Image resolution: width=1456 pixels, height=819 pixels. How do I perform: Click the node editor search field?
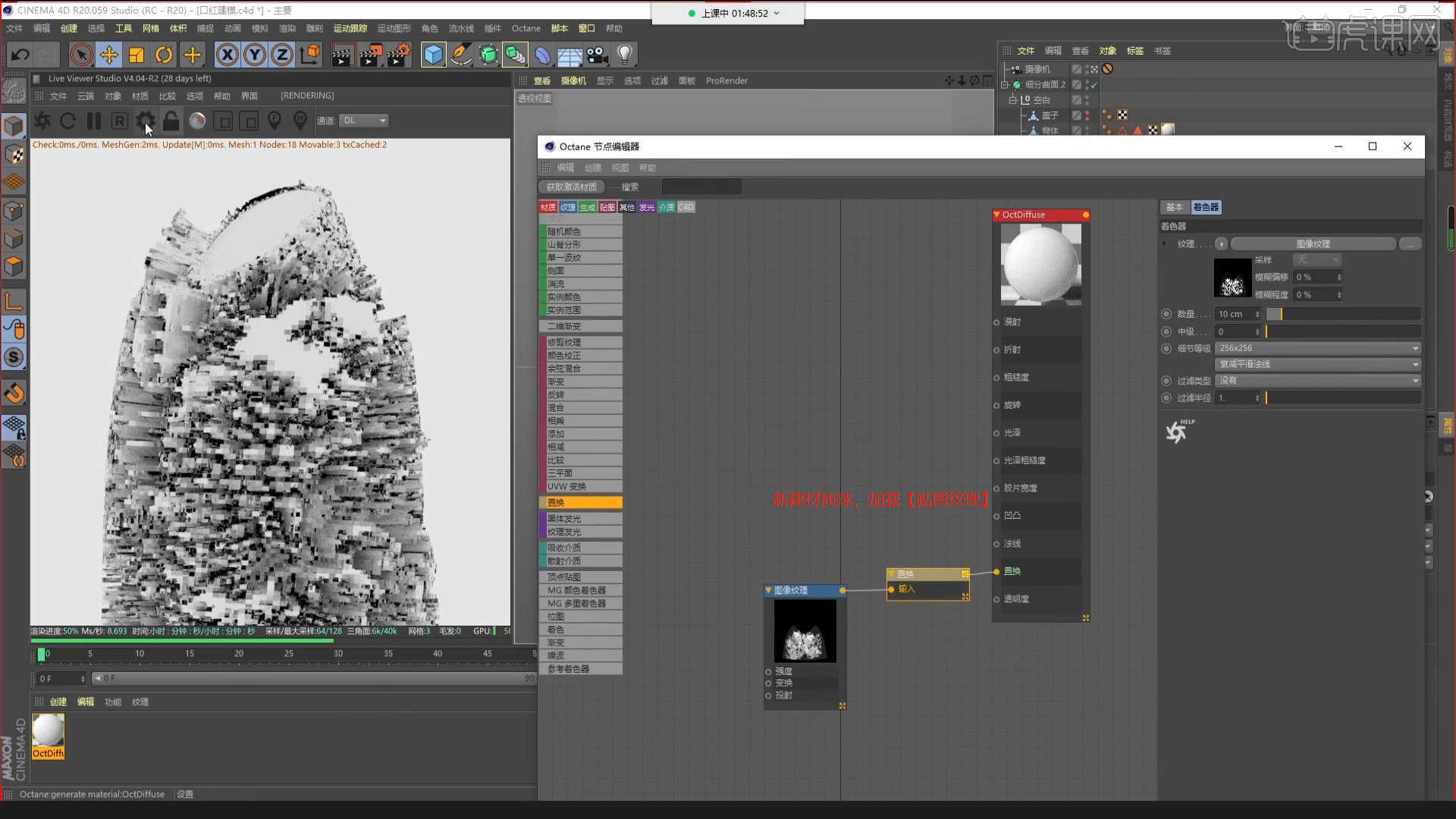click(701, 187)
